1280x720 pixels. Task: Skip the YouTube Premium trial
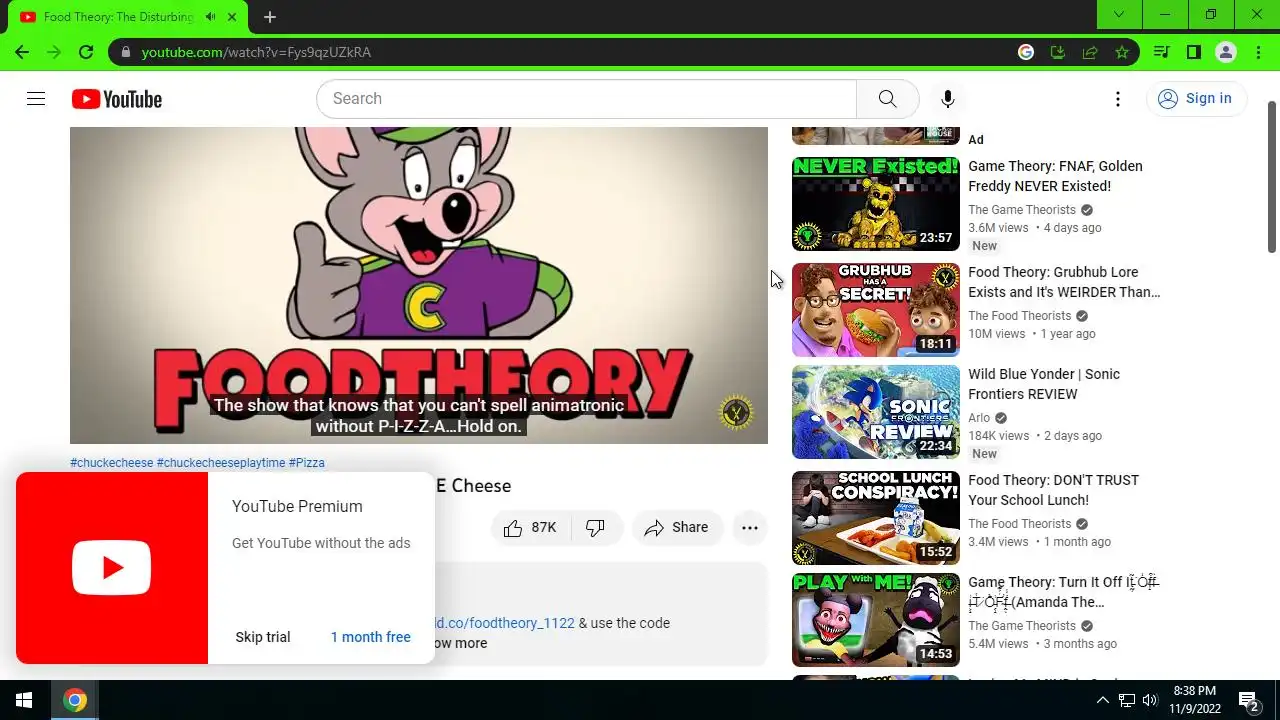click(263, 637)
